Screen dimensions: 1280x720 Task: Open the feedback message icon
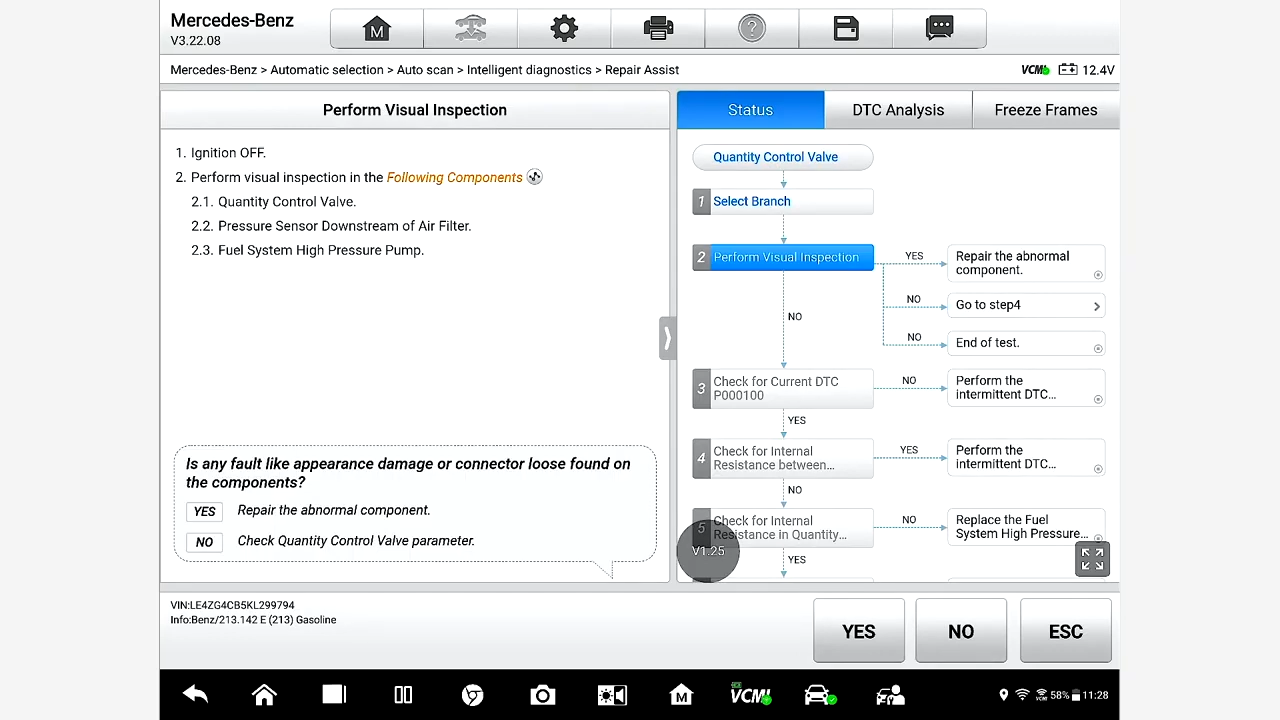(x=939, y=29)
